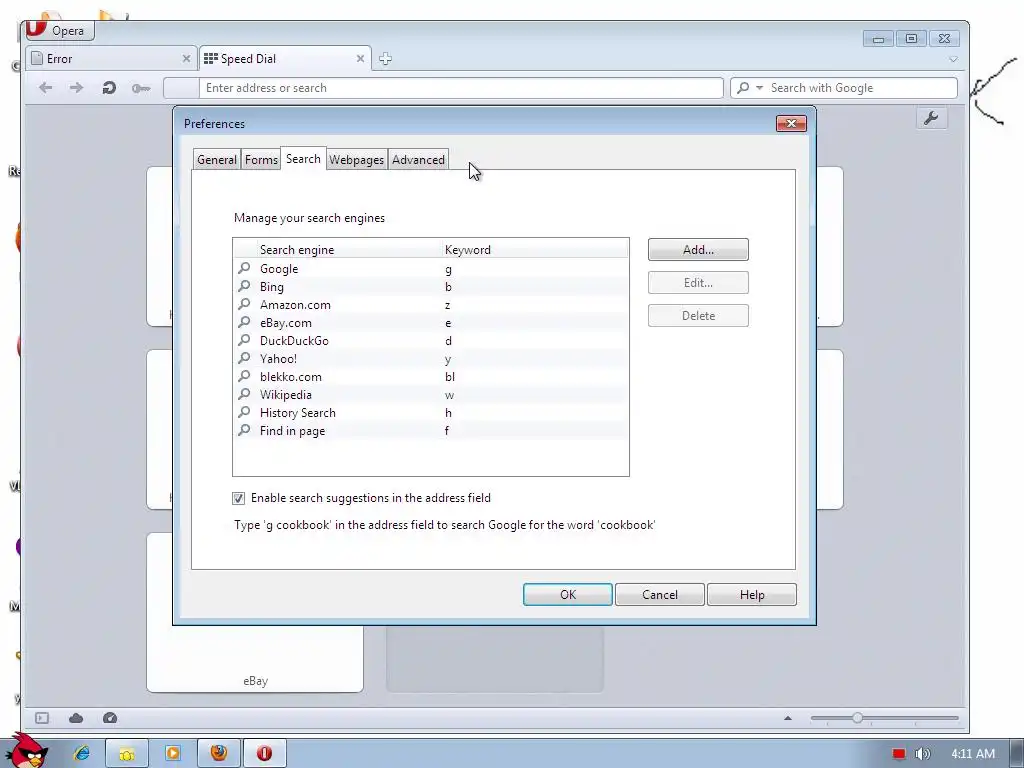Click the red flag tray icon
This screenshot has height=768, width=1024.
click(899, 754)
